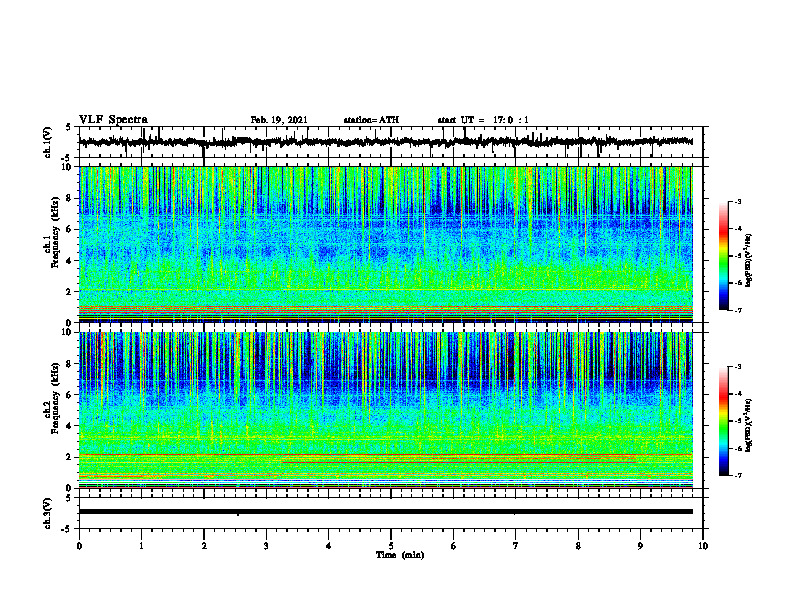
Task: Click time axis tick label "8"
Action: click(x=578, y=546)
